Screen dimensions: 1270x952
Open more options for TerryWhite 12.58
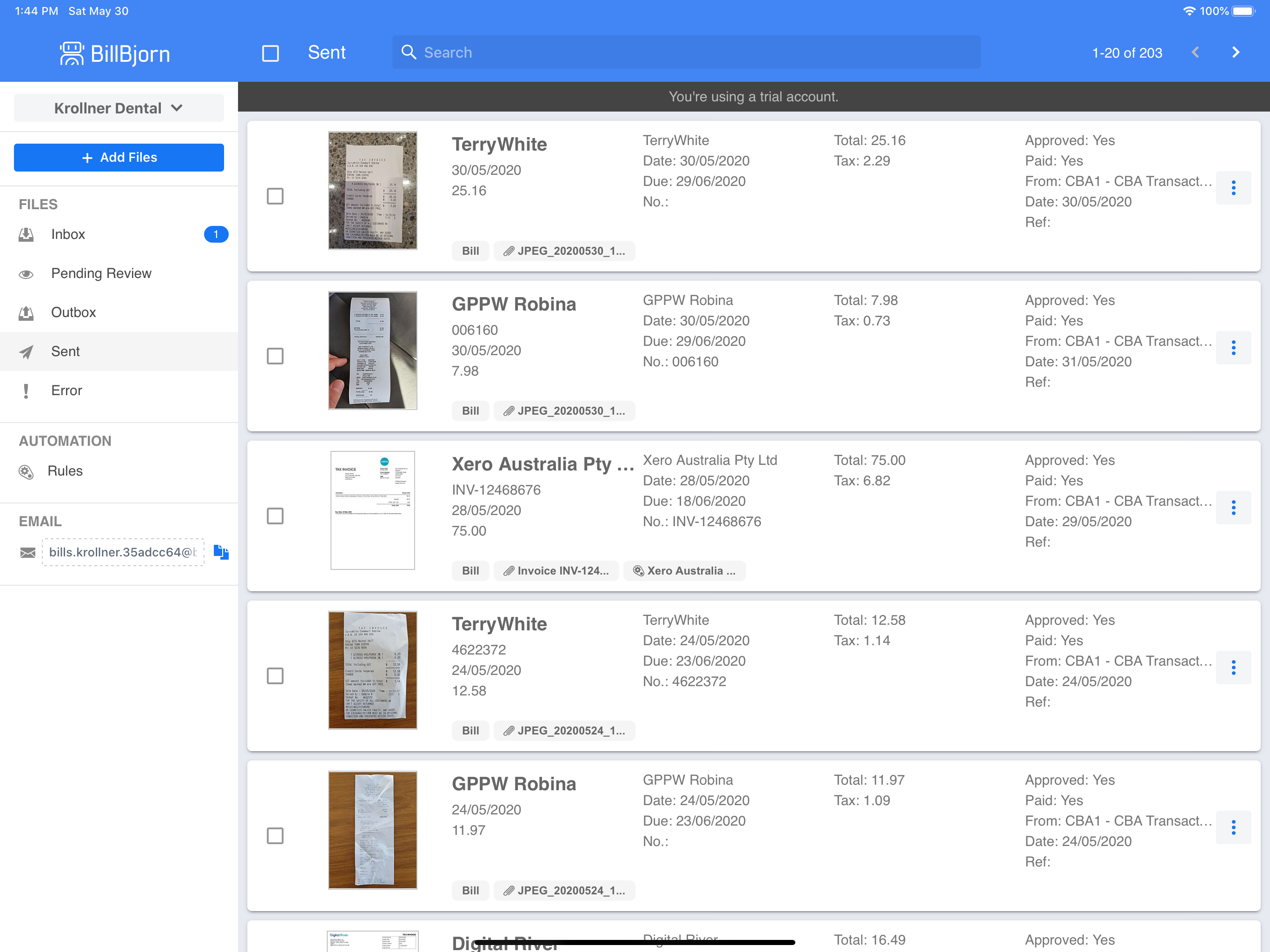[x=1233, y=667]
